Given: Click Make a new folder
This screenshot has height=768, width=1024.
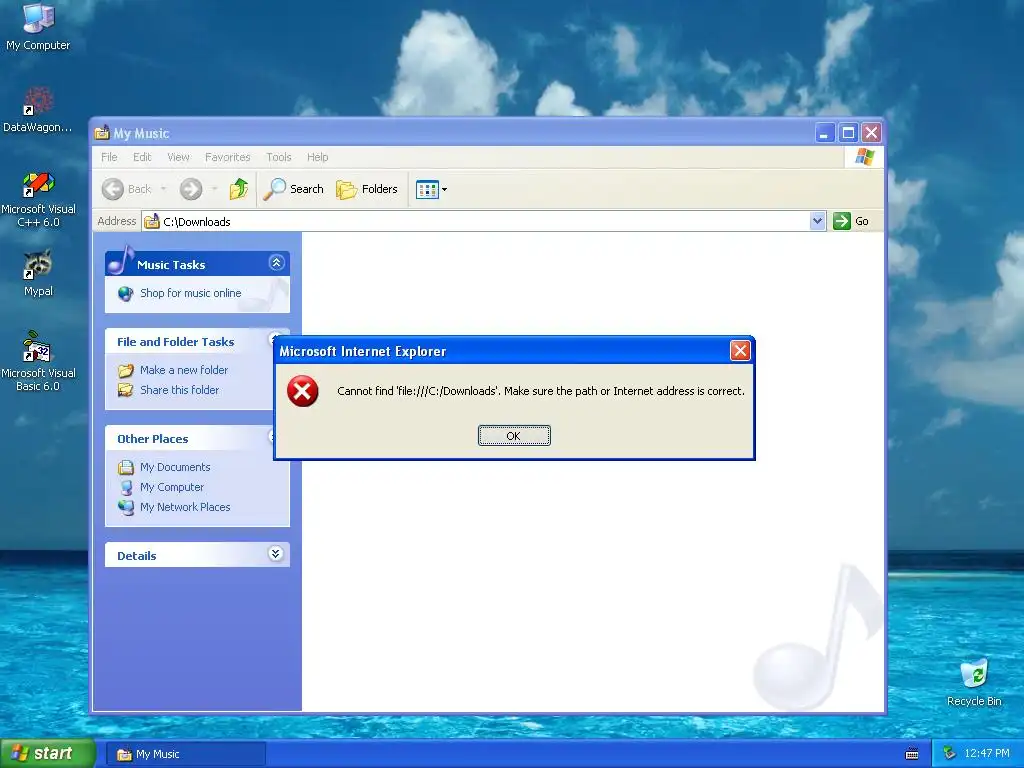Looking at the screenshot, I should pos(184,370).
